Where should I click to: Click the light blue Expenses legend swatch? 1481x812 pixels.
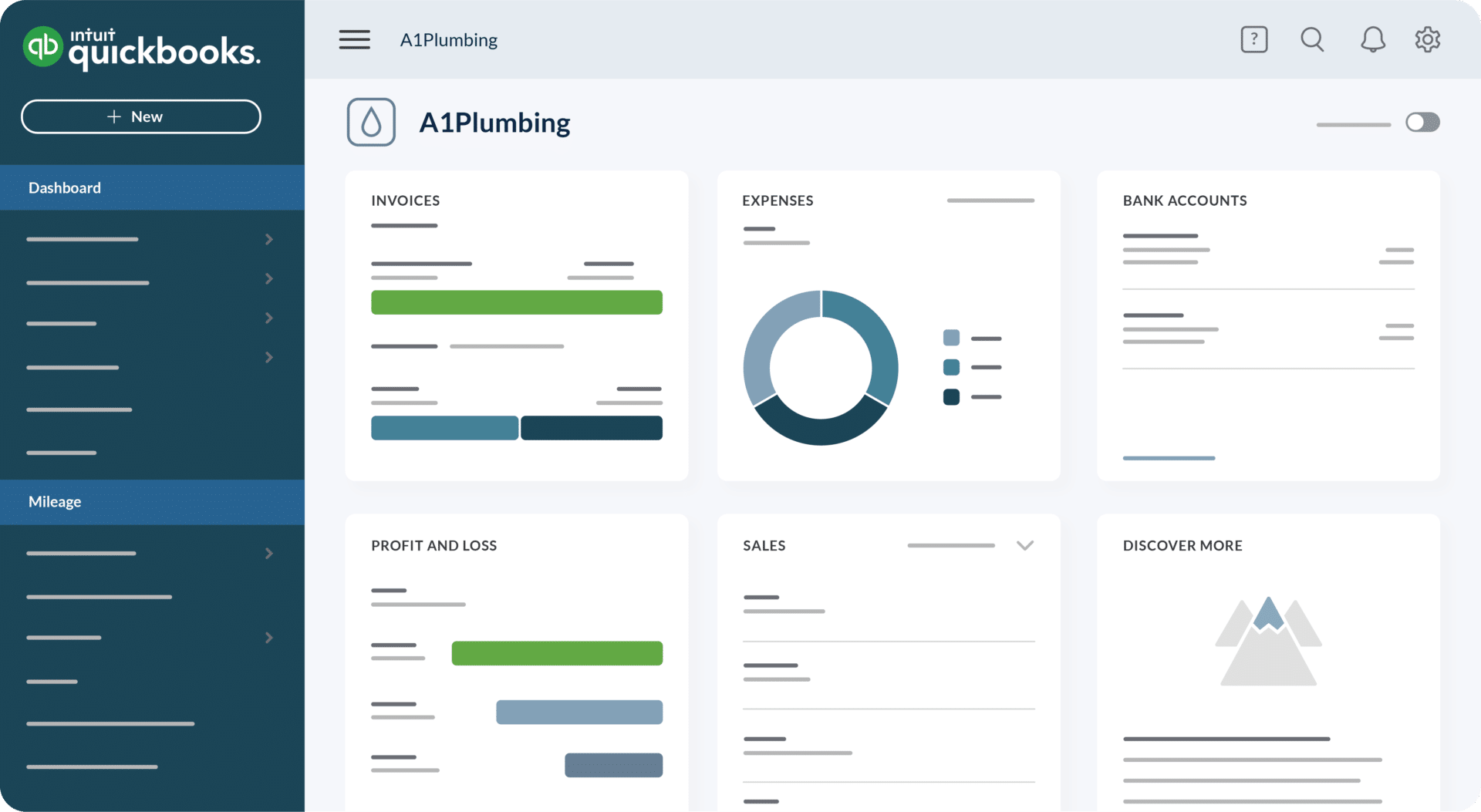(951, 338)
